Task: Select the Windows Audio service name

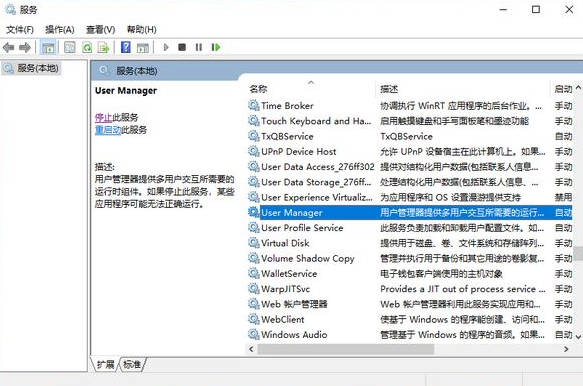Action: 294,334
